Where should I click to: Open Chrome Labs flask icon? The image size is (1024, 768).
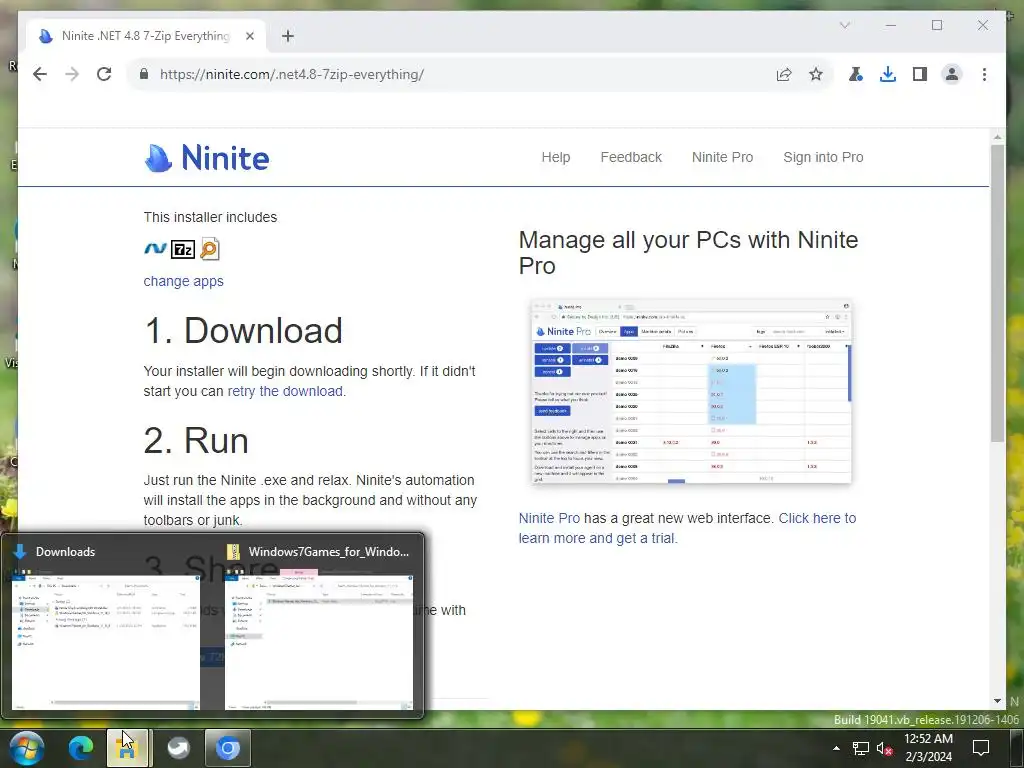[856, 74]
